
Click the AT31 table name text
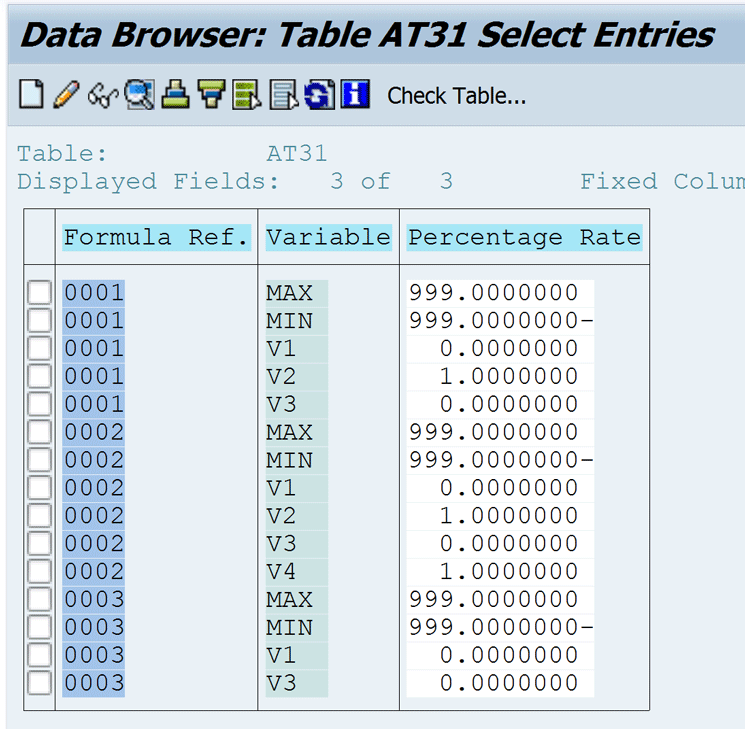point(296,153)
